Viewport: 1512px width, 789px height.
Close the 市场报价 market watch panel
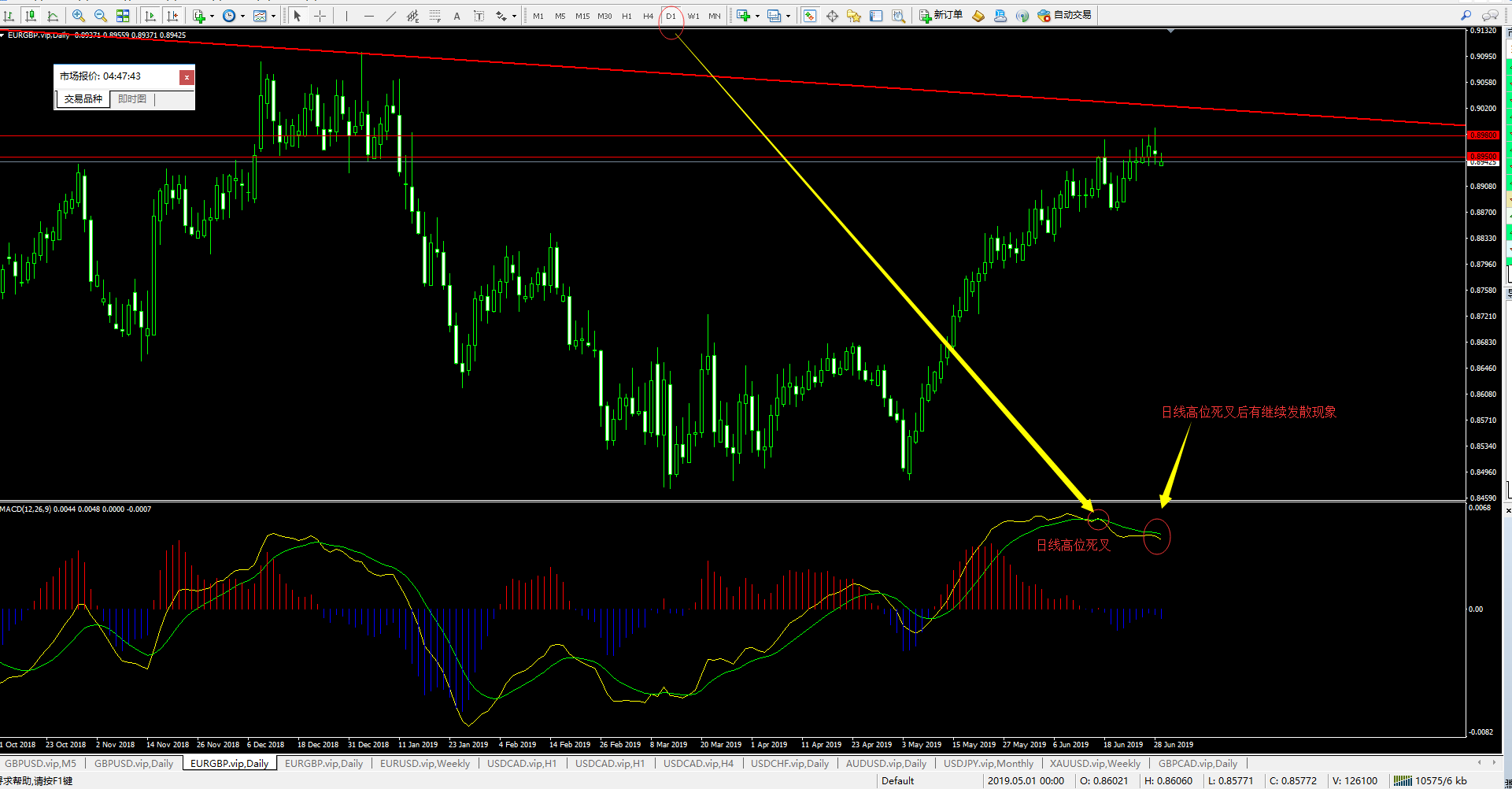(187, 77)
